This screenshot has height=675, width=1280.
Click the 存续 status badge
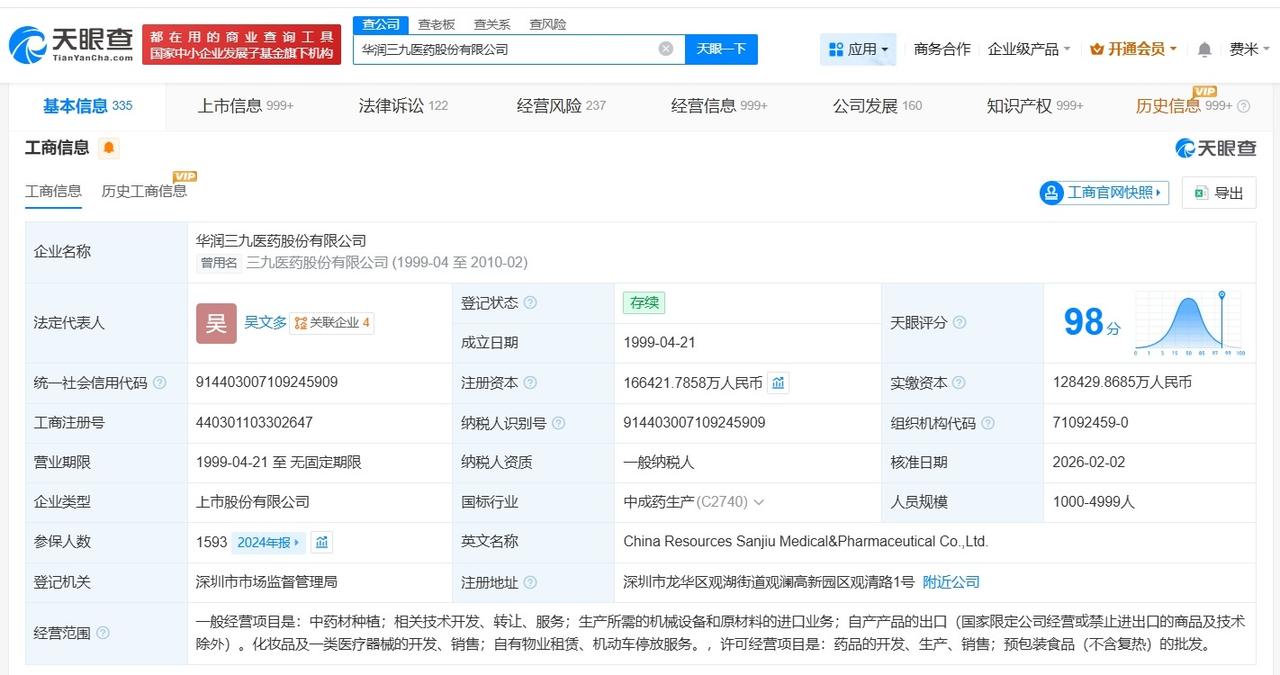click(643, 302)
